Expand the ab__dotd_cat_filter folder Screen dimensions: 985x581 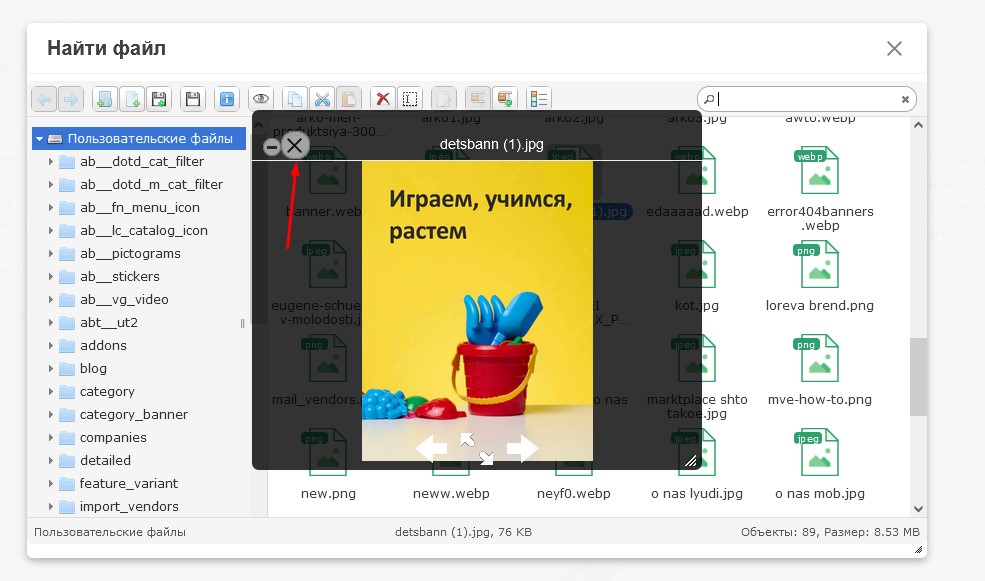[x=51, y=162]
